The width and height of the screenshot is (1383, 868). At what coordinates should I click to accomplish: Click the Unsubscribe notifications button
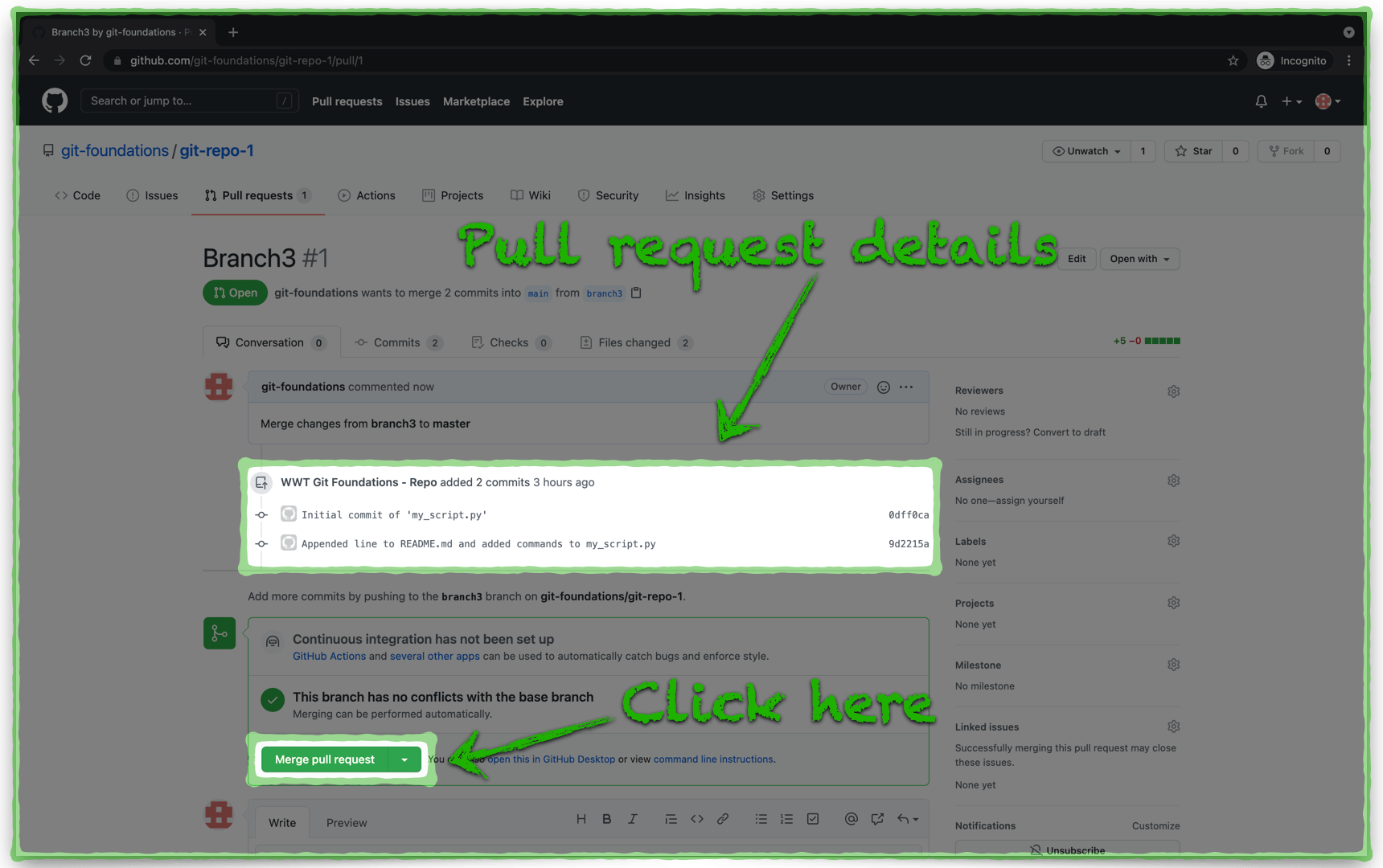[x=1067, y=850]
